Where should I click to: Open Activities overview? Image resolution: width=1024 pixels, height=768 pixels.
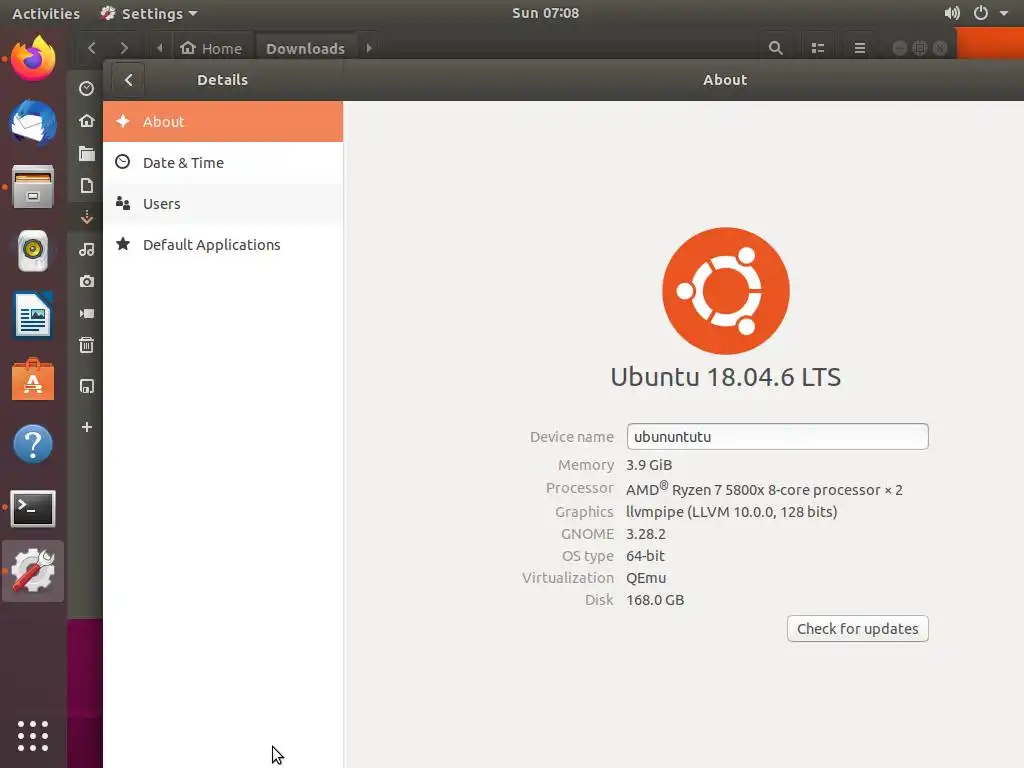point(46,13)
